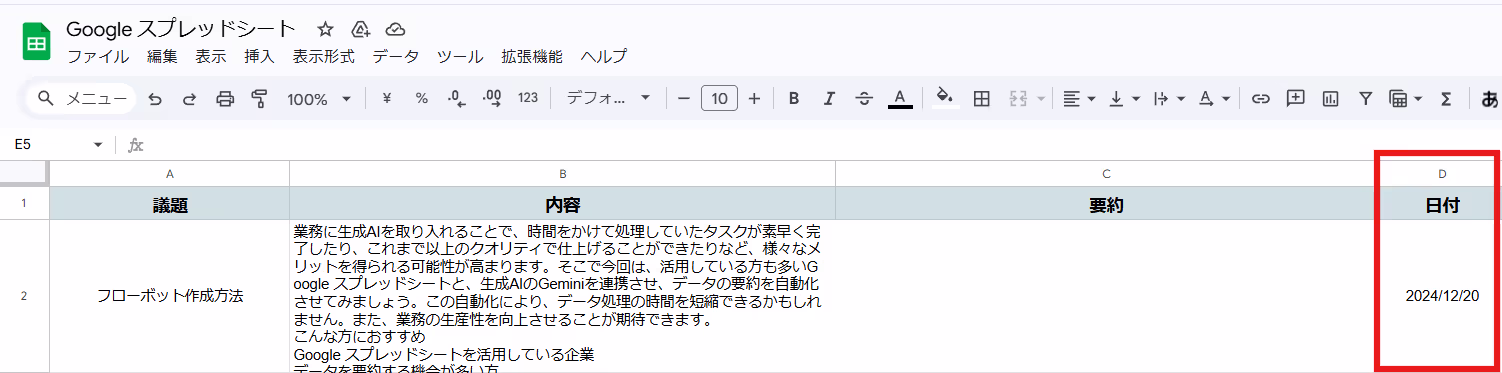Open the fill color picker
The height and width of the screenshot is (373, 1502).
click(944, 98)
